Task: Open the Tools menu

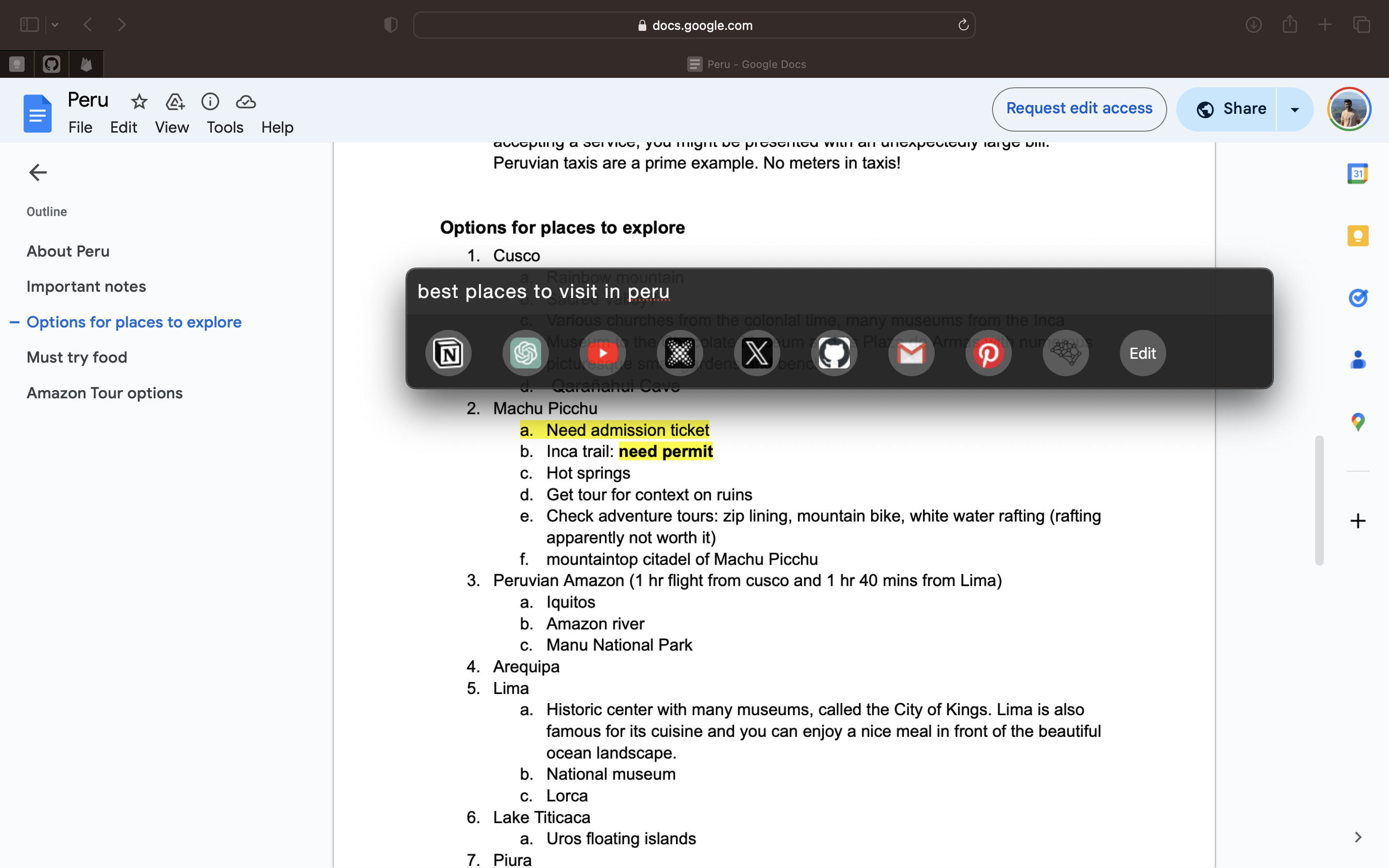Action: pyautogui.click(x=224, y=127)
